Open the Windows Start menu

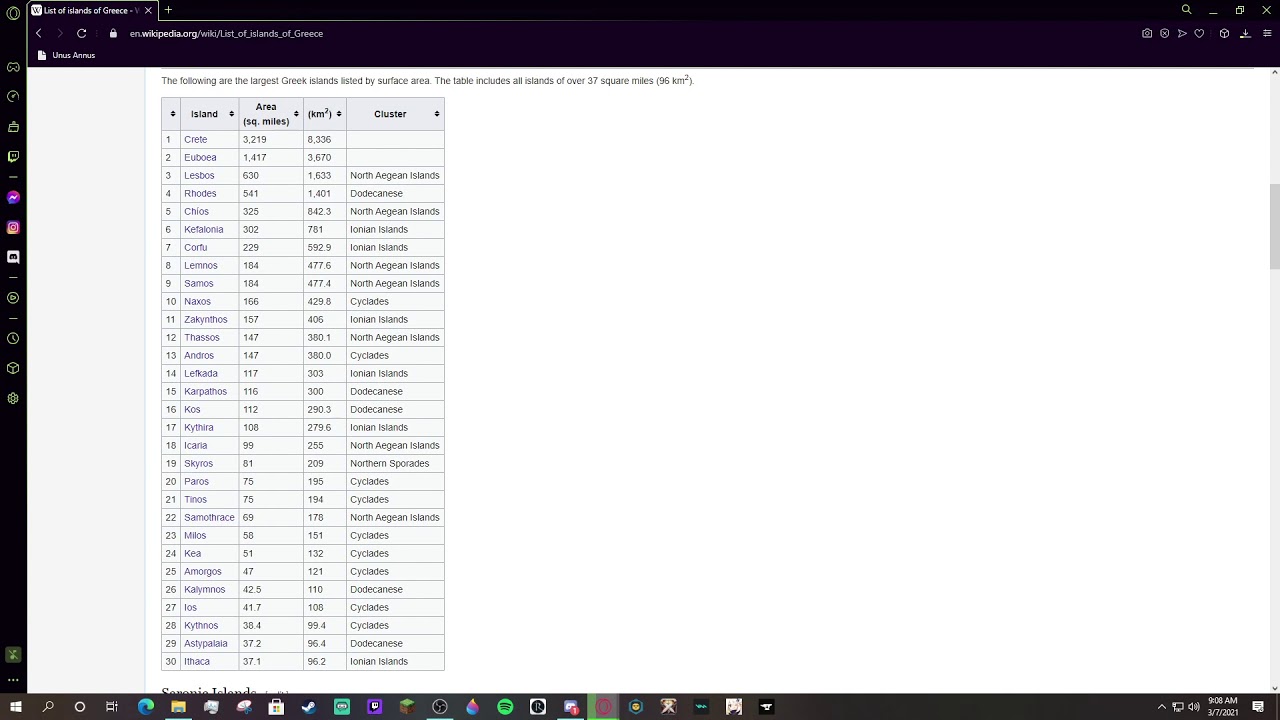click(16, 707)
